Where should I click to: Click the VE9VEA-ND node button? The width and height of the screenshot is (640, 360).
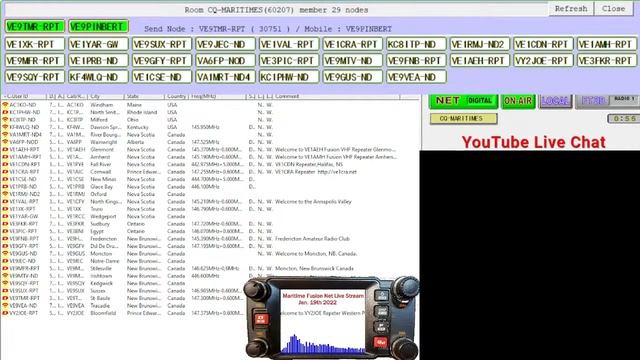tap(416, 77)
